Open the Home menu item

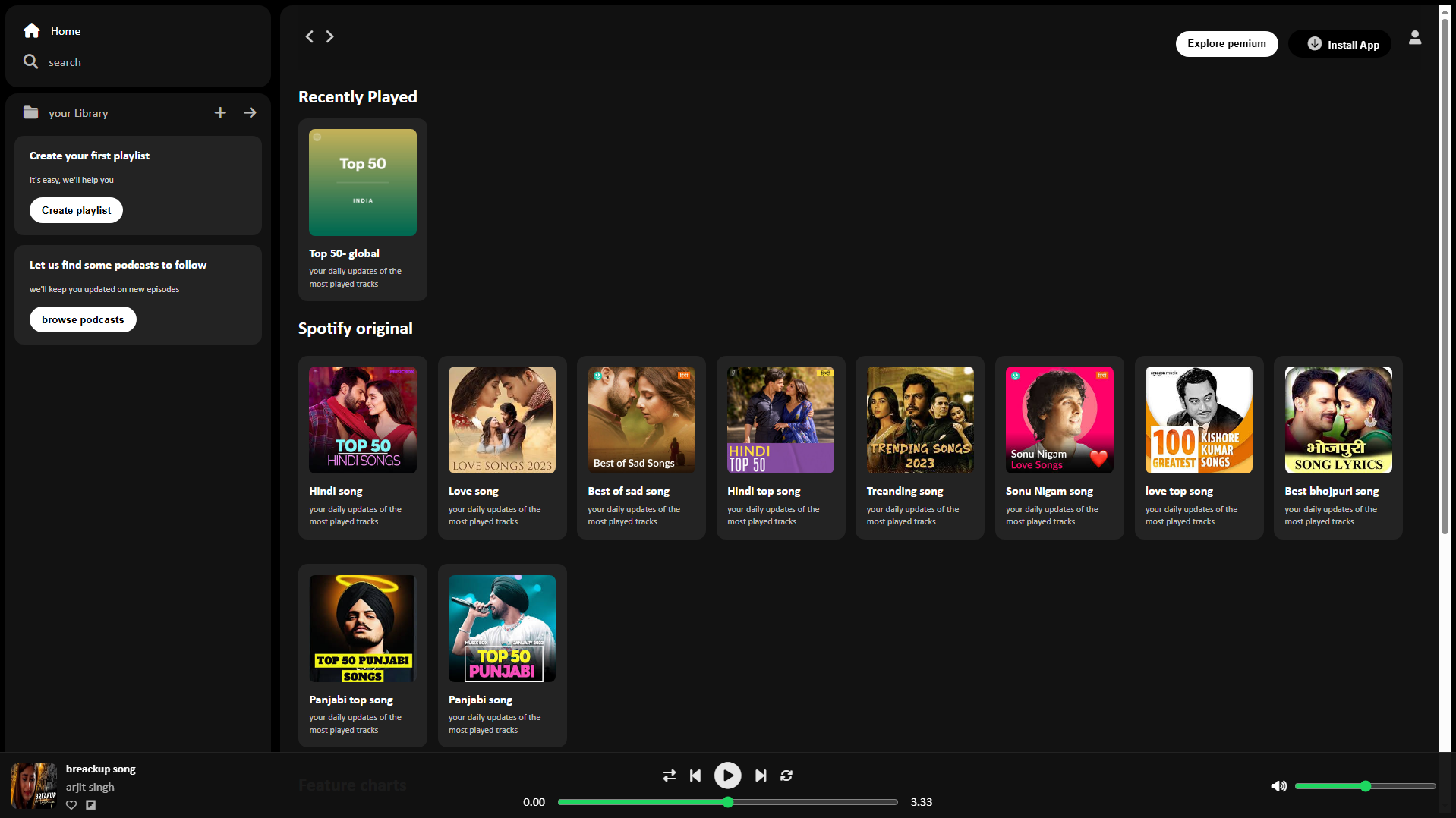point(65,31)
